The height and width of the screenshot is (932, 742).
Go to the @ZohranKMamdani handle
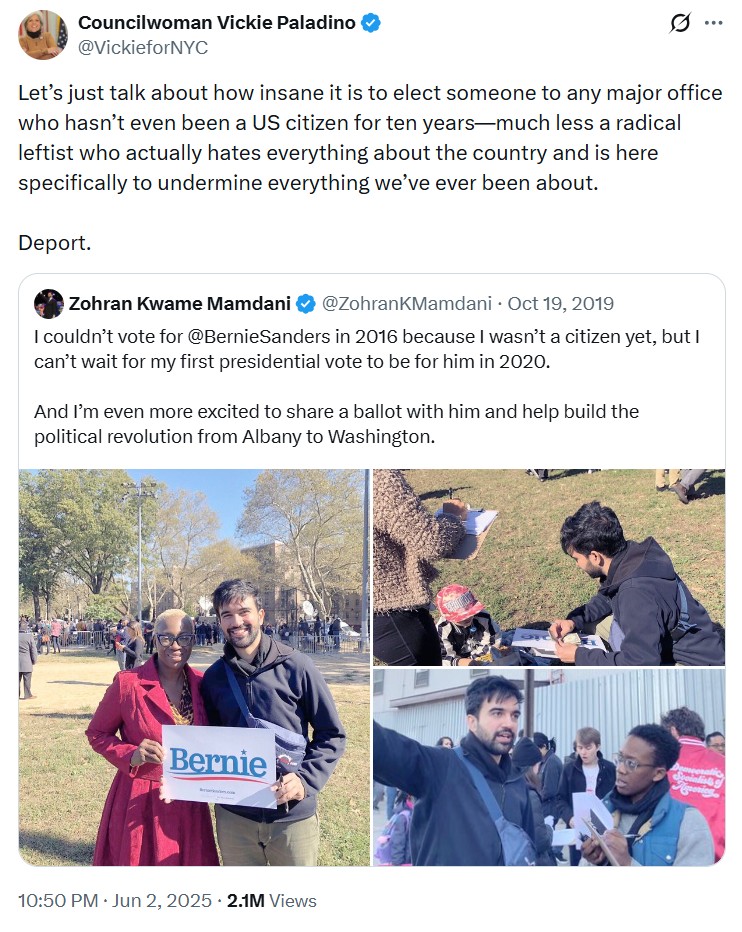click(406, 304)
